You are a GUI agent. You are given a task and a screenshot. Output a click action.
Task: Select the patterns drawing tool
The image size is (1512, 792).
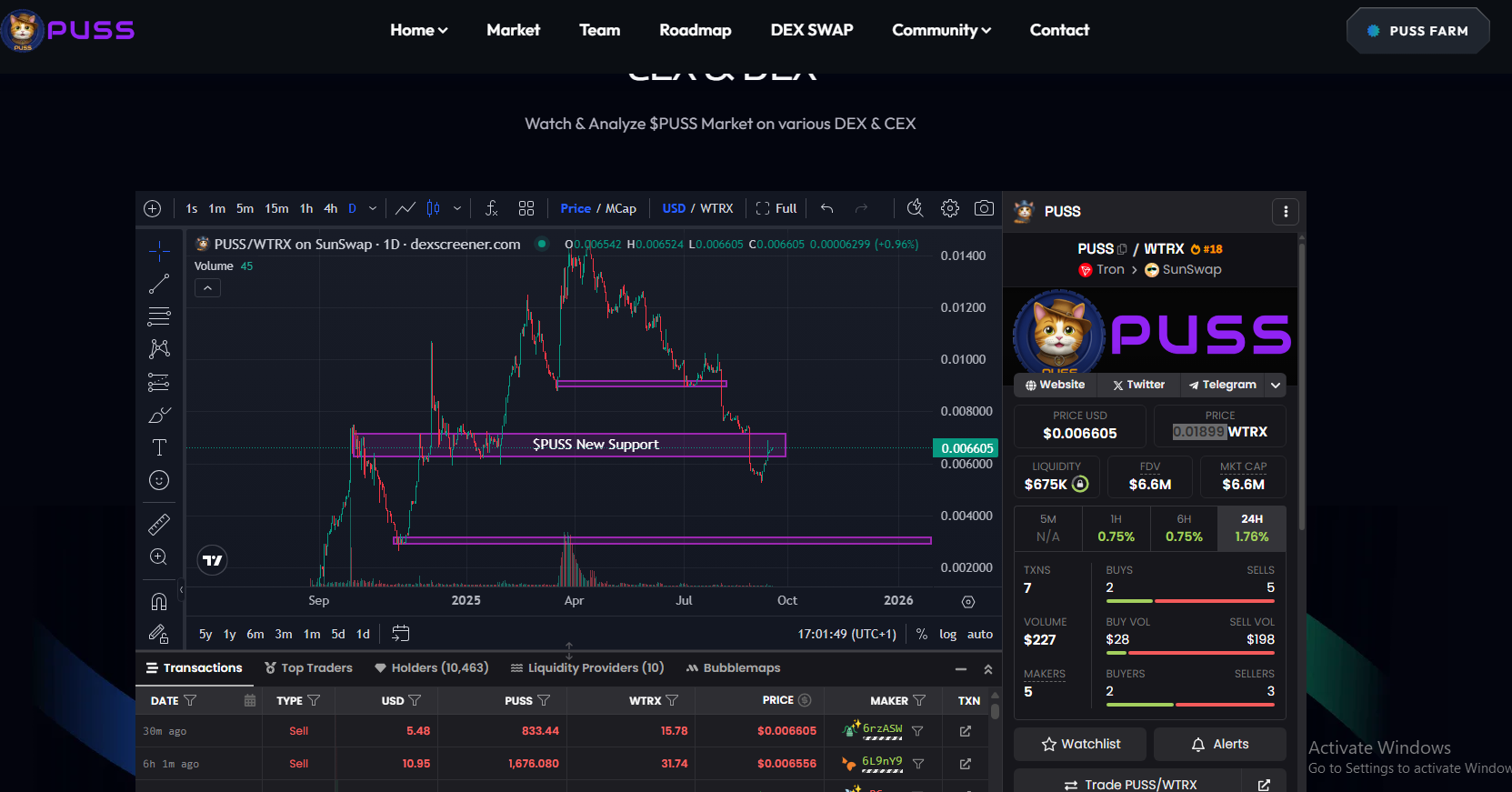(159, 349)
